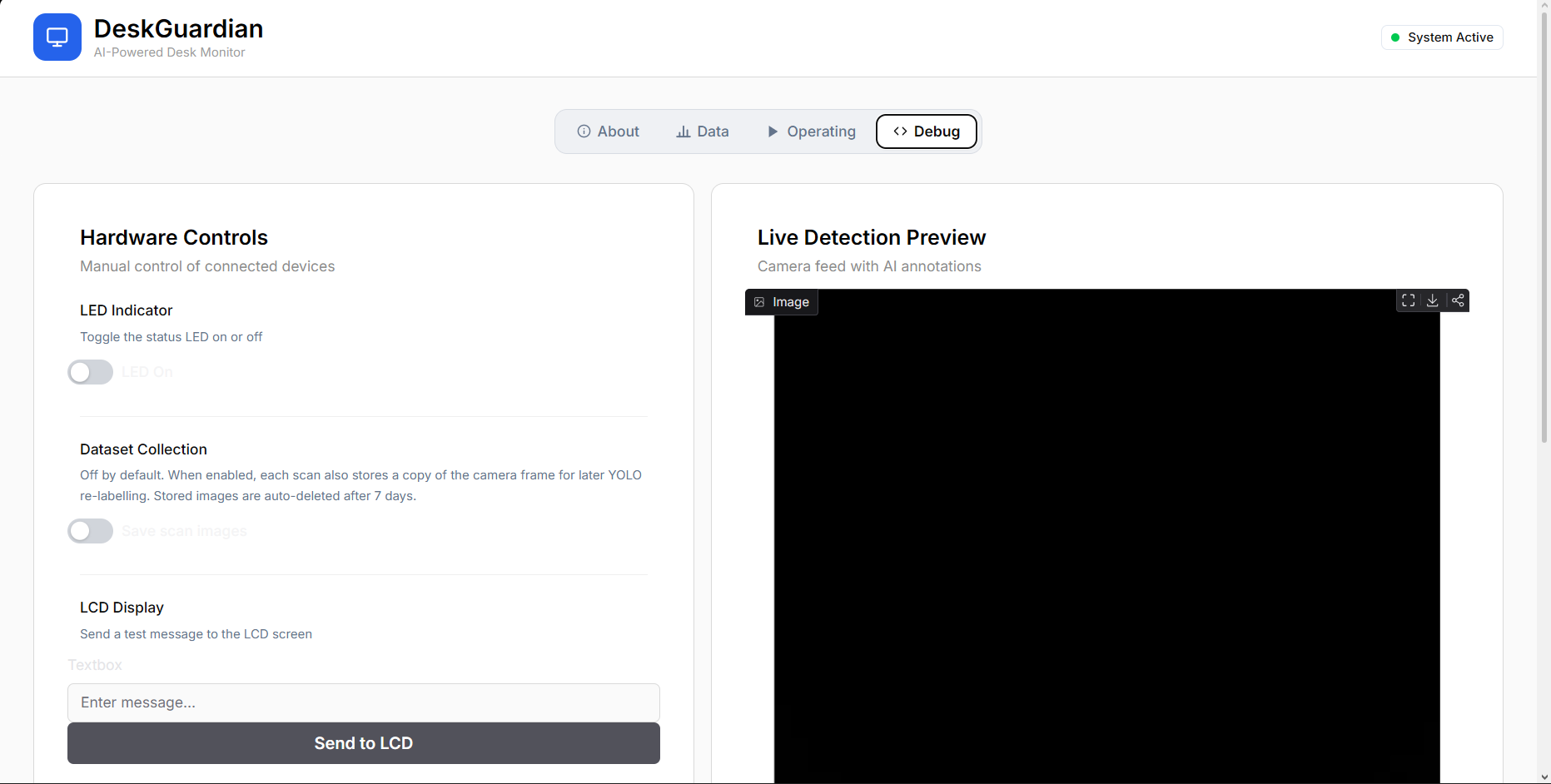1551x784 pixels.
Task: Download the live detection image
Action: (x=1433, y=300)
